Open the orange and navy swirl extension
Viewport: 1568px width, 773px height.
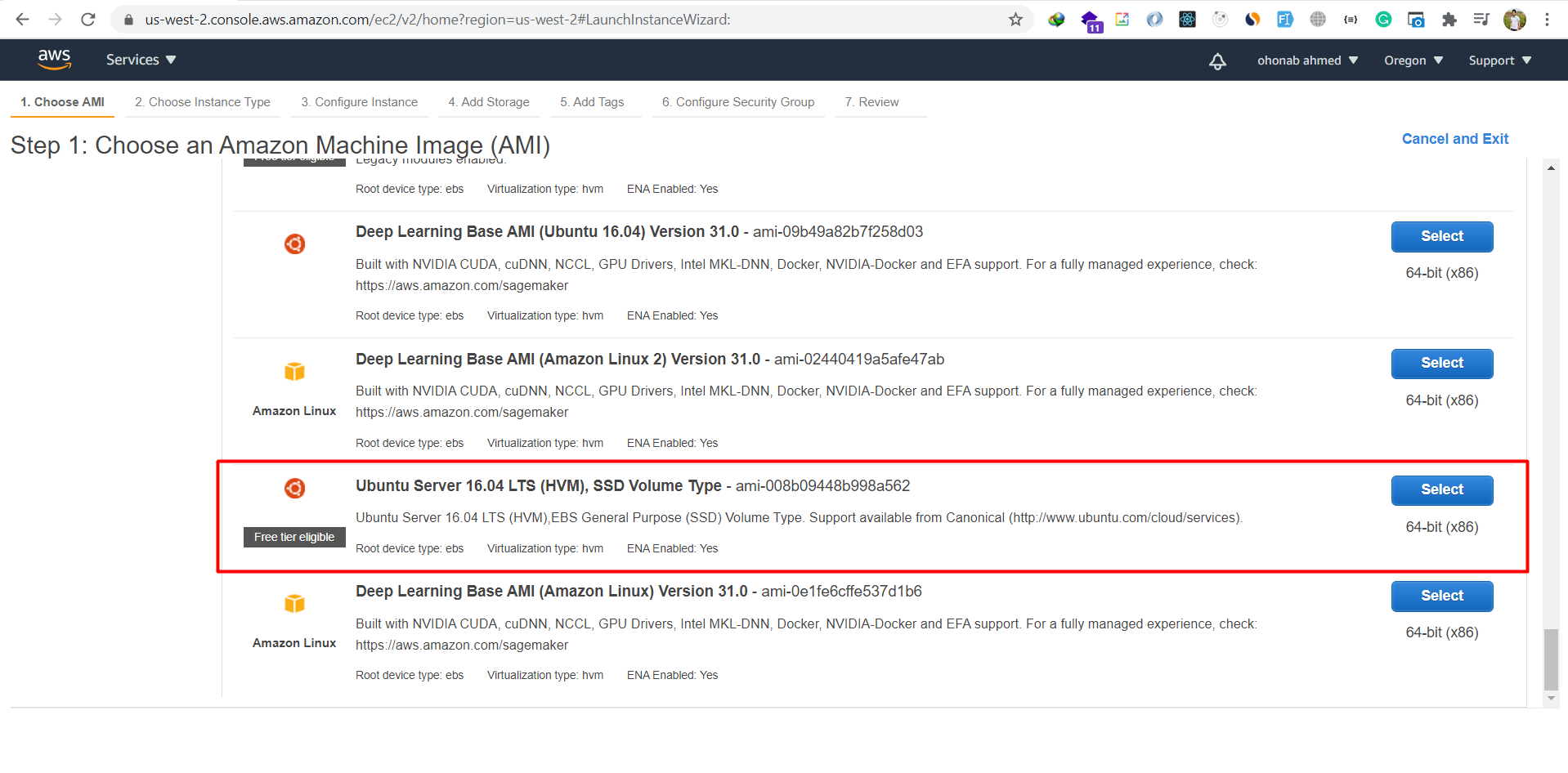pos(1252,20)
